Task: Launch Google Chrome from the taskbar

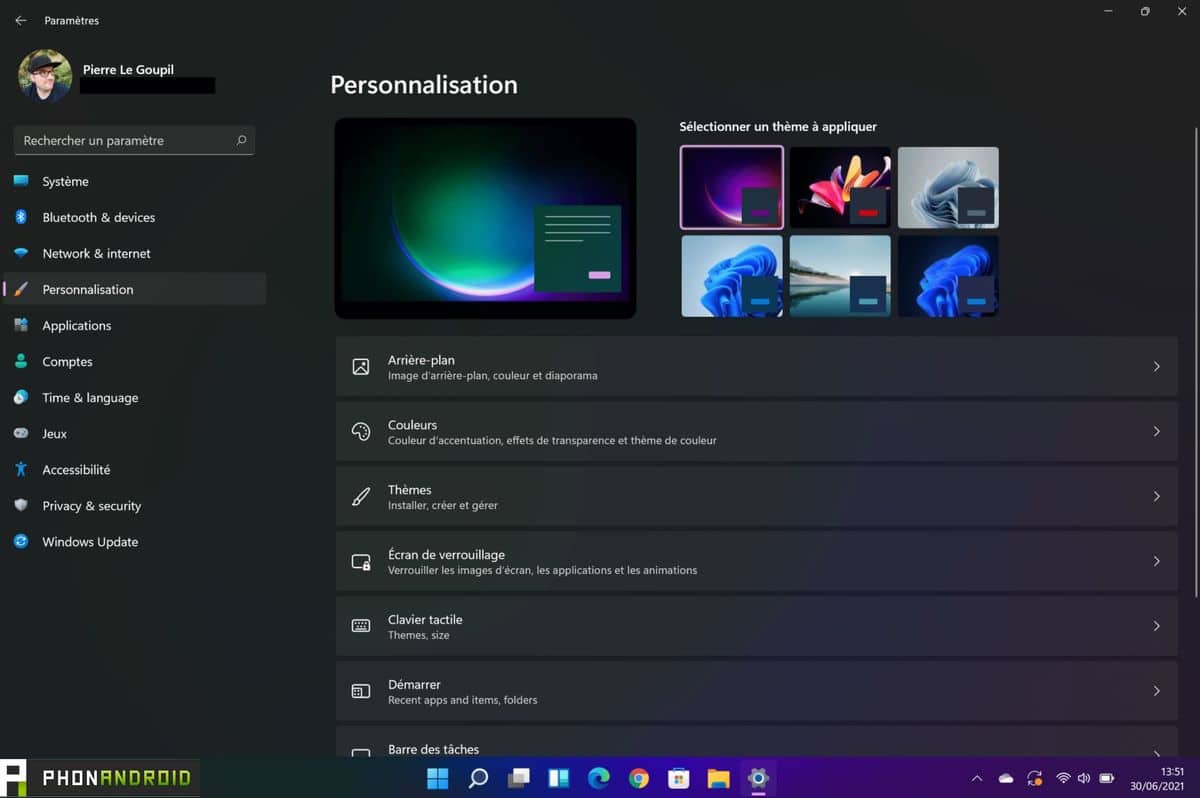Action: pyautogui.click(x=639, y=778)
